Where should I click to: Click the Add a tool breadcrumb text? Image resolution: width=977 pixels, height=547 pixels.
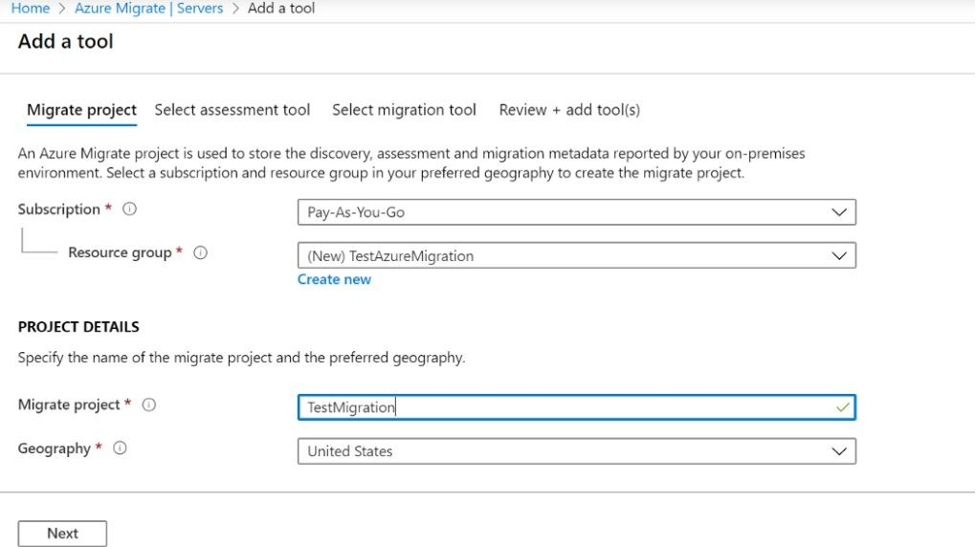(281, 9)
